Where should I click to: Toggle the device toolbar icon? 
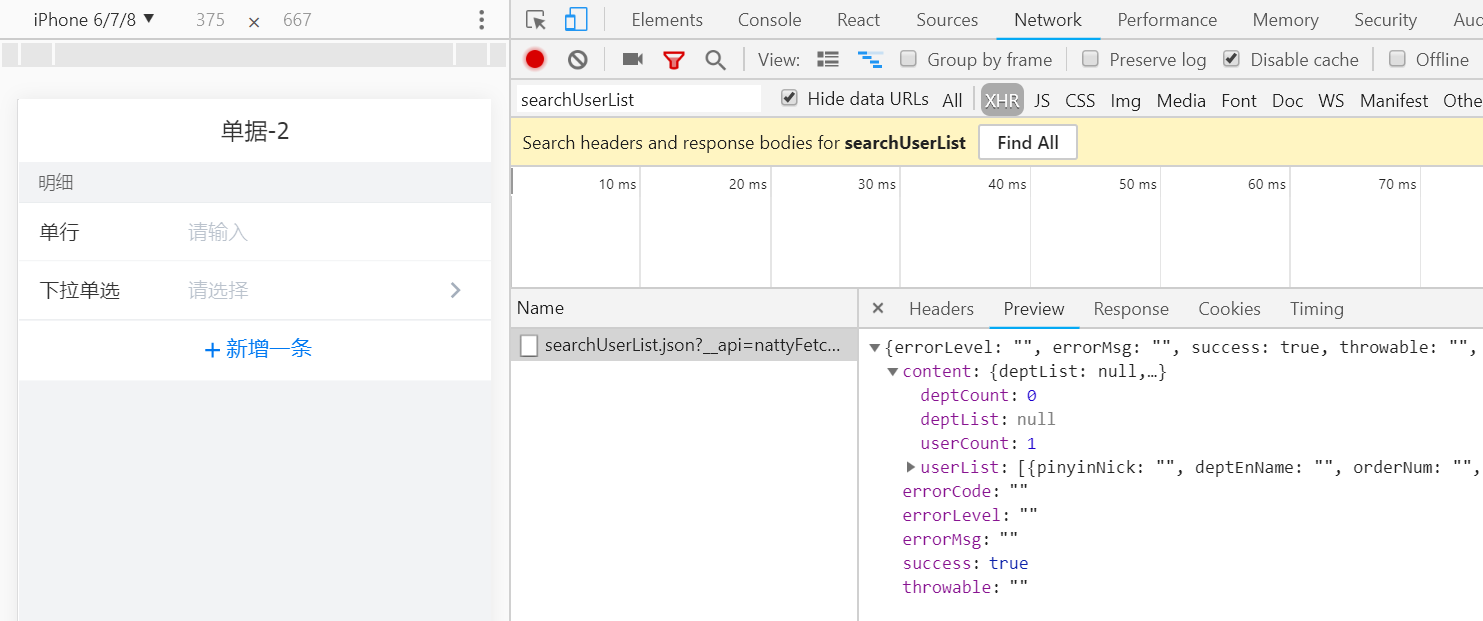pyautogui.click(x=575, y=20)
